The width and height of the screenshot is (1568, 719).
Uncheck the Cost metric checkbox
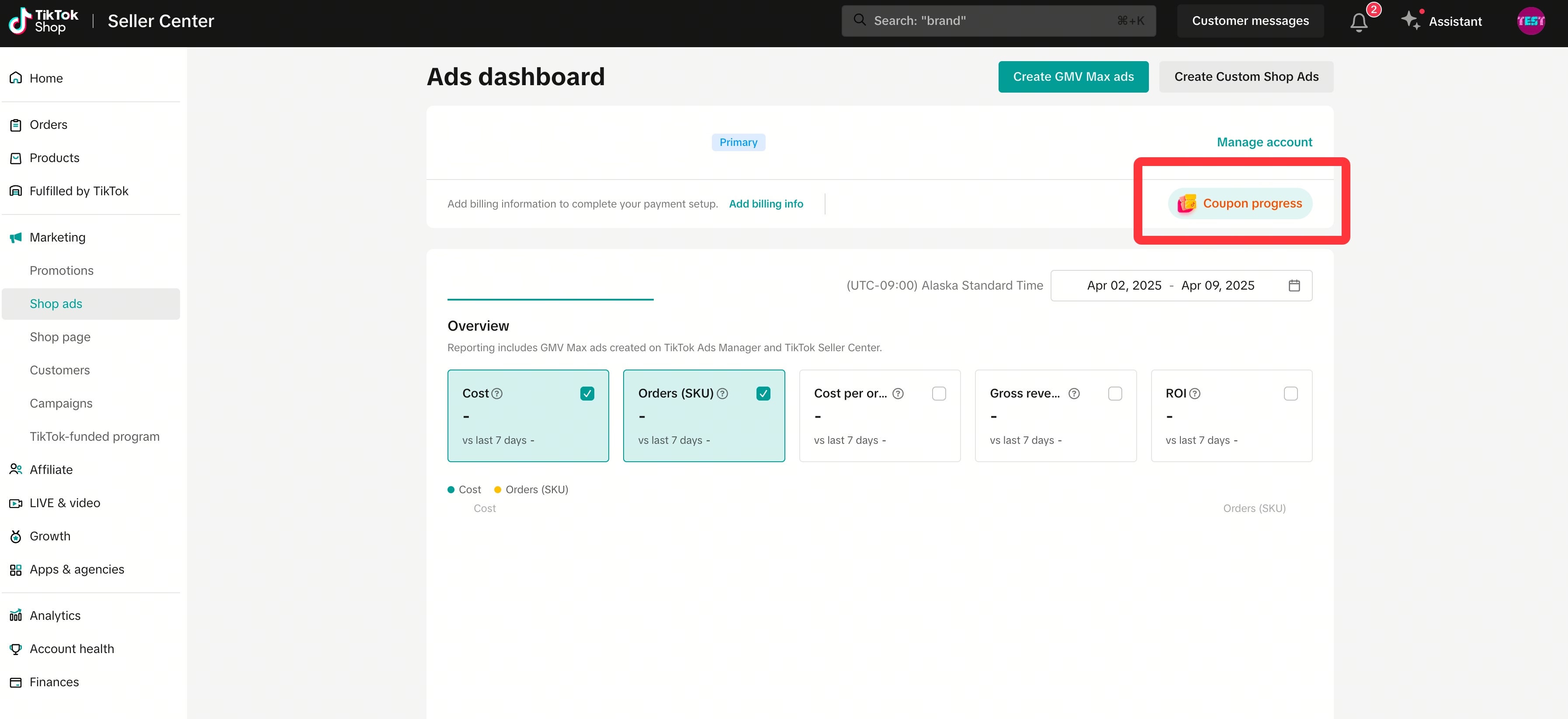[587, 394]
